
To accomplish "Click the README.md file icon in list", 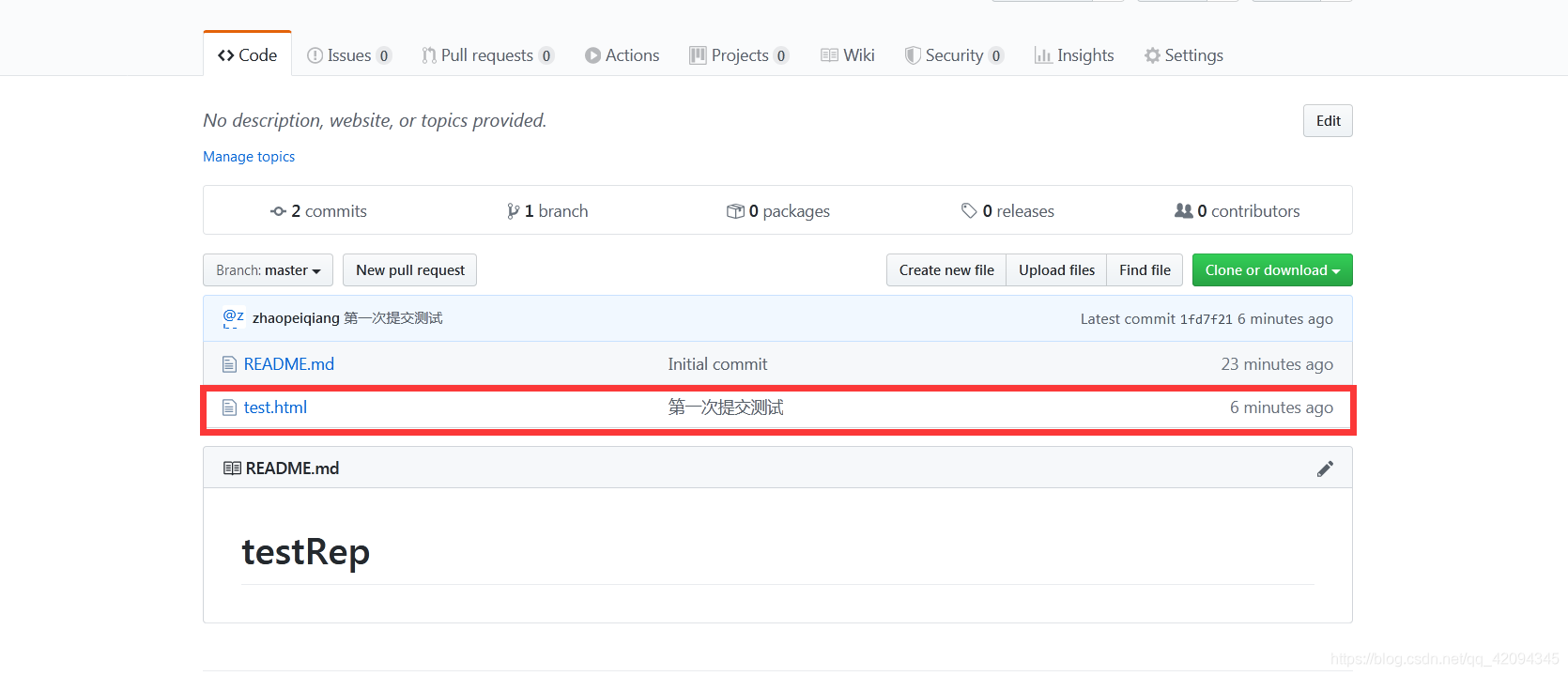I will point(229,364).
